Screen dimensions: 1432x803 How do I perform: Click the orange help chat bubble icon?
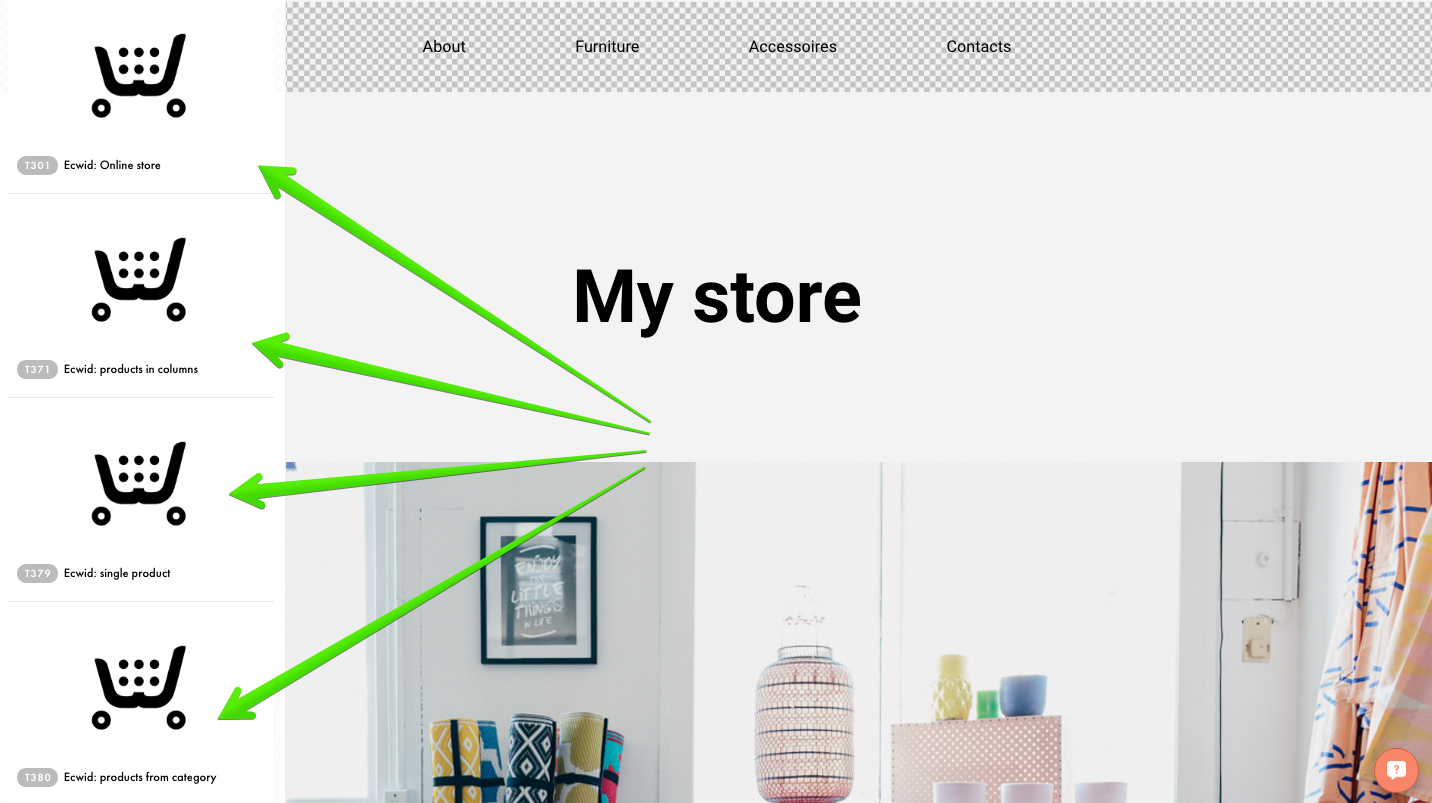1396,770
